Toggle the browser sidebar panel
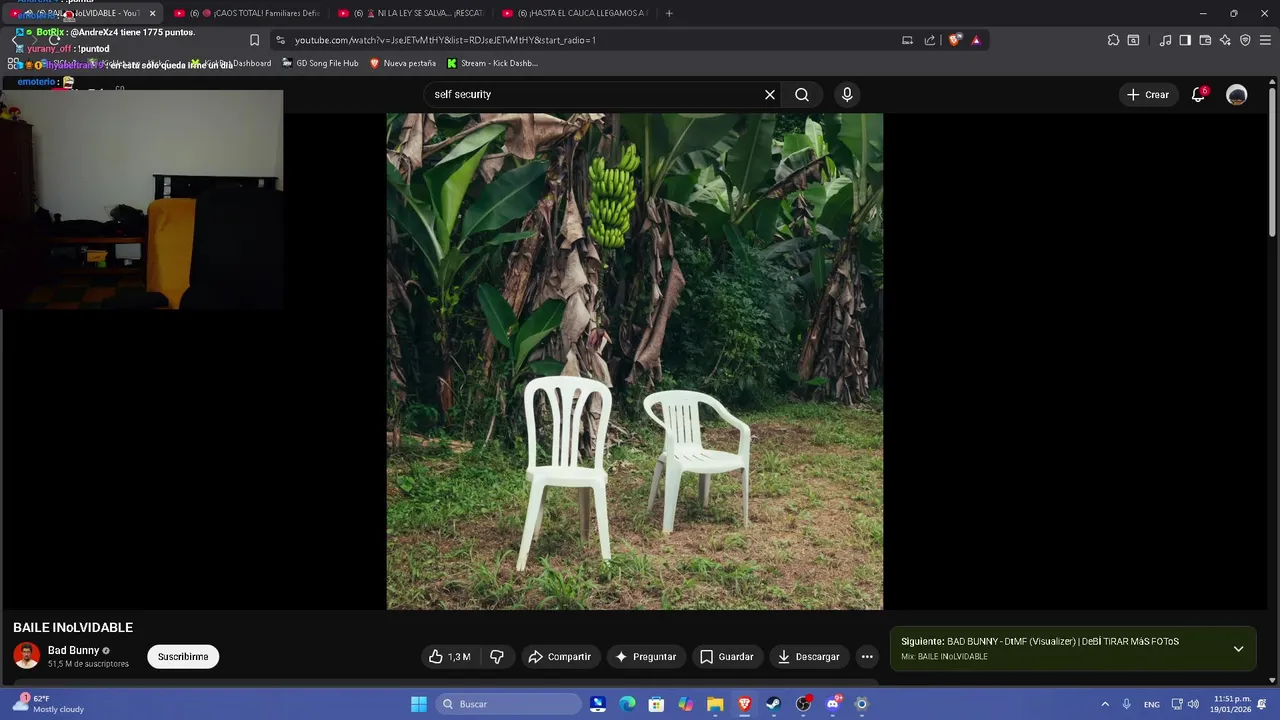Viewport: 1280px width, 720px height. [x=1185, y=40]
